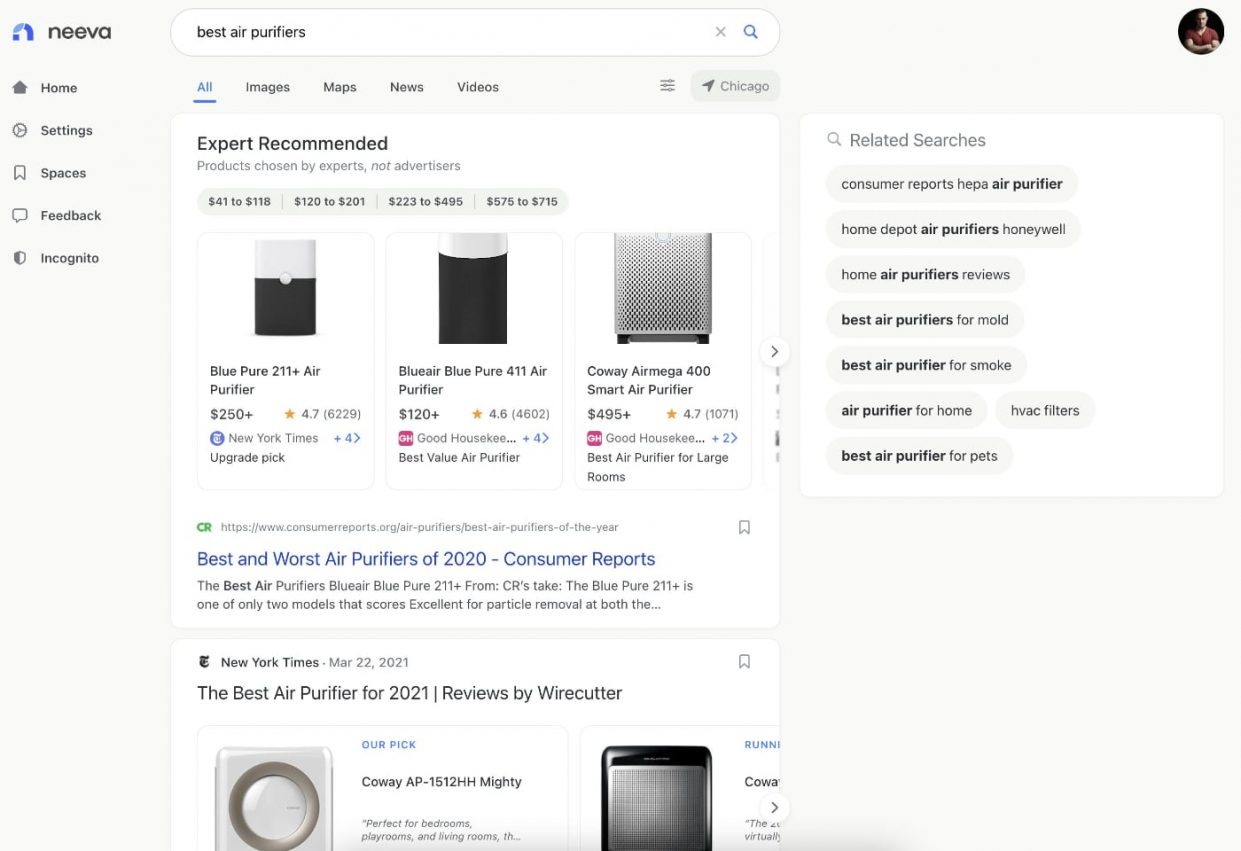This screenshot has width=1241, height=851.
Task: Bookmark the New York Times result
Action: 744,661
